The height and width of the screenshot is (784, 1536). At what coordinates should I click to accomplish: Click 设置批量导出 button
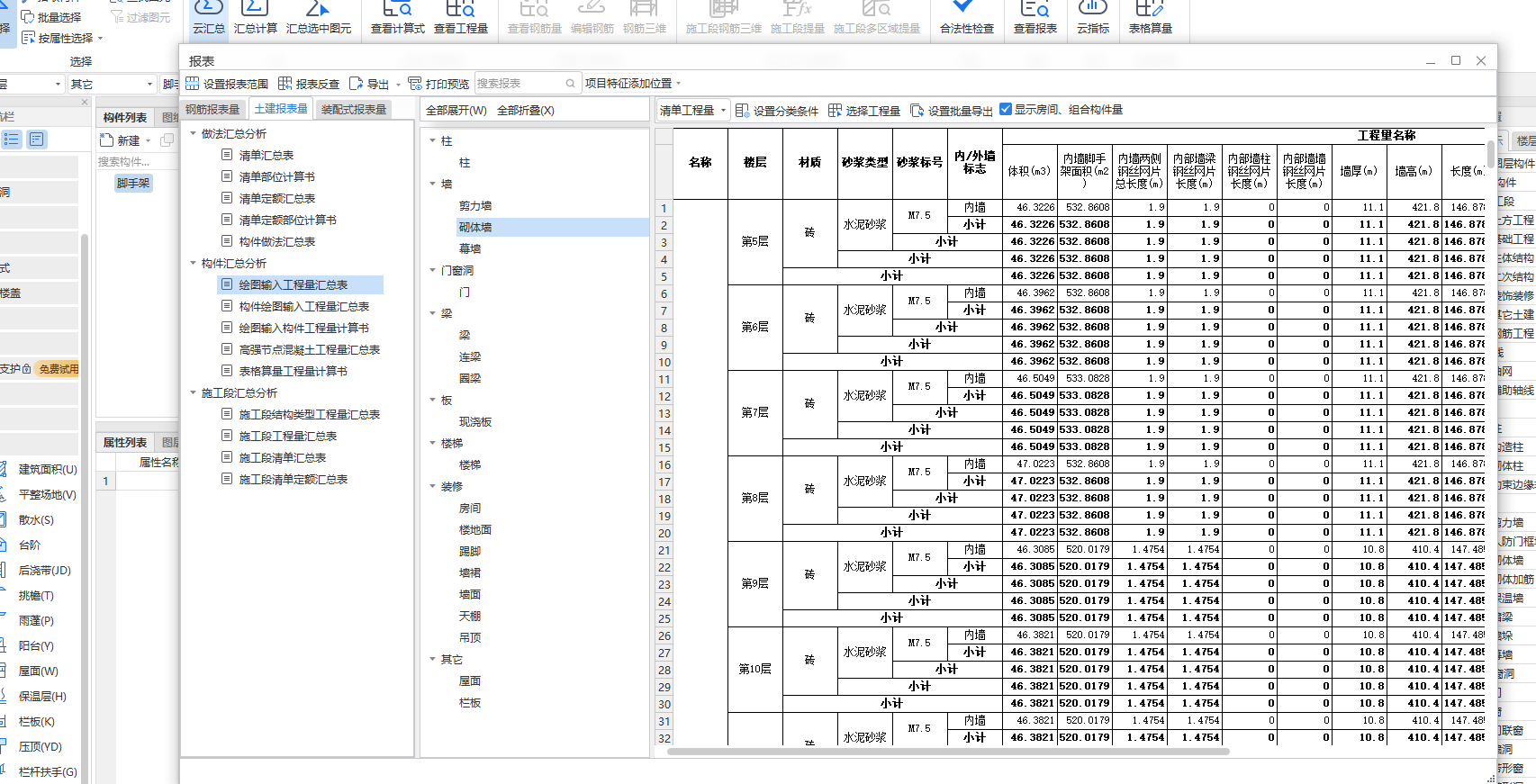tap(952, 111)
